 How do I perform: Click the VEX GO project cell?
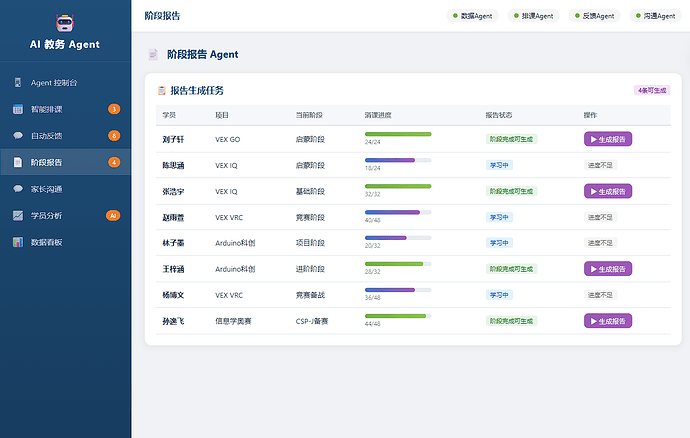point(228,140)
